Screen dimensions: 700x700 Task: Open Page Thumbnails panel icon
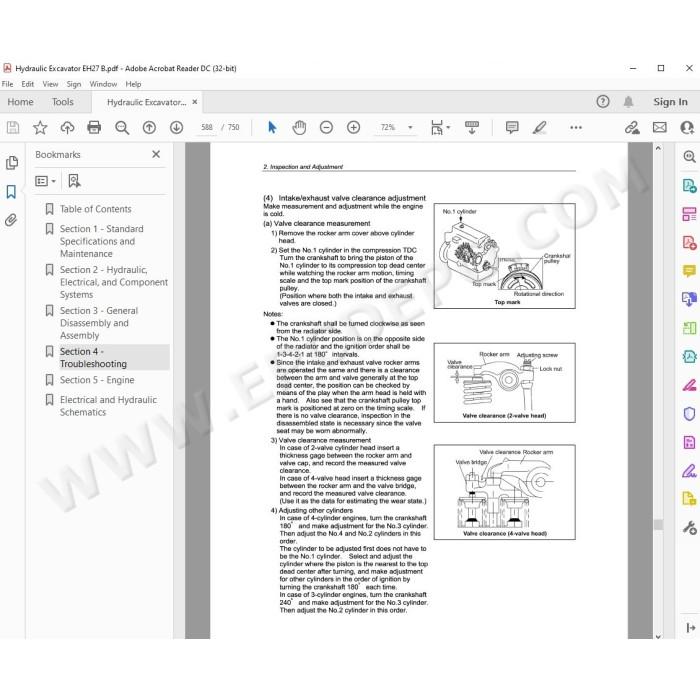coord(12,162)
